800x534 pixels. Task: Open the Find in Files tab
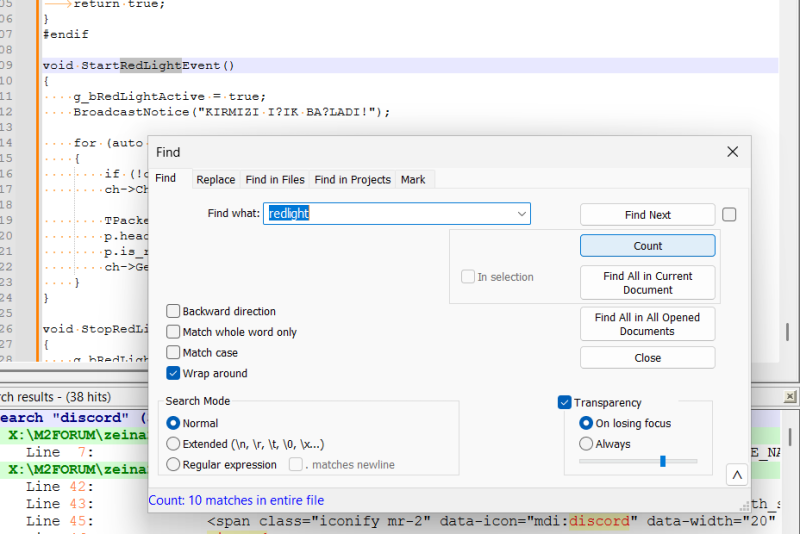tap(275, 180)
